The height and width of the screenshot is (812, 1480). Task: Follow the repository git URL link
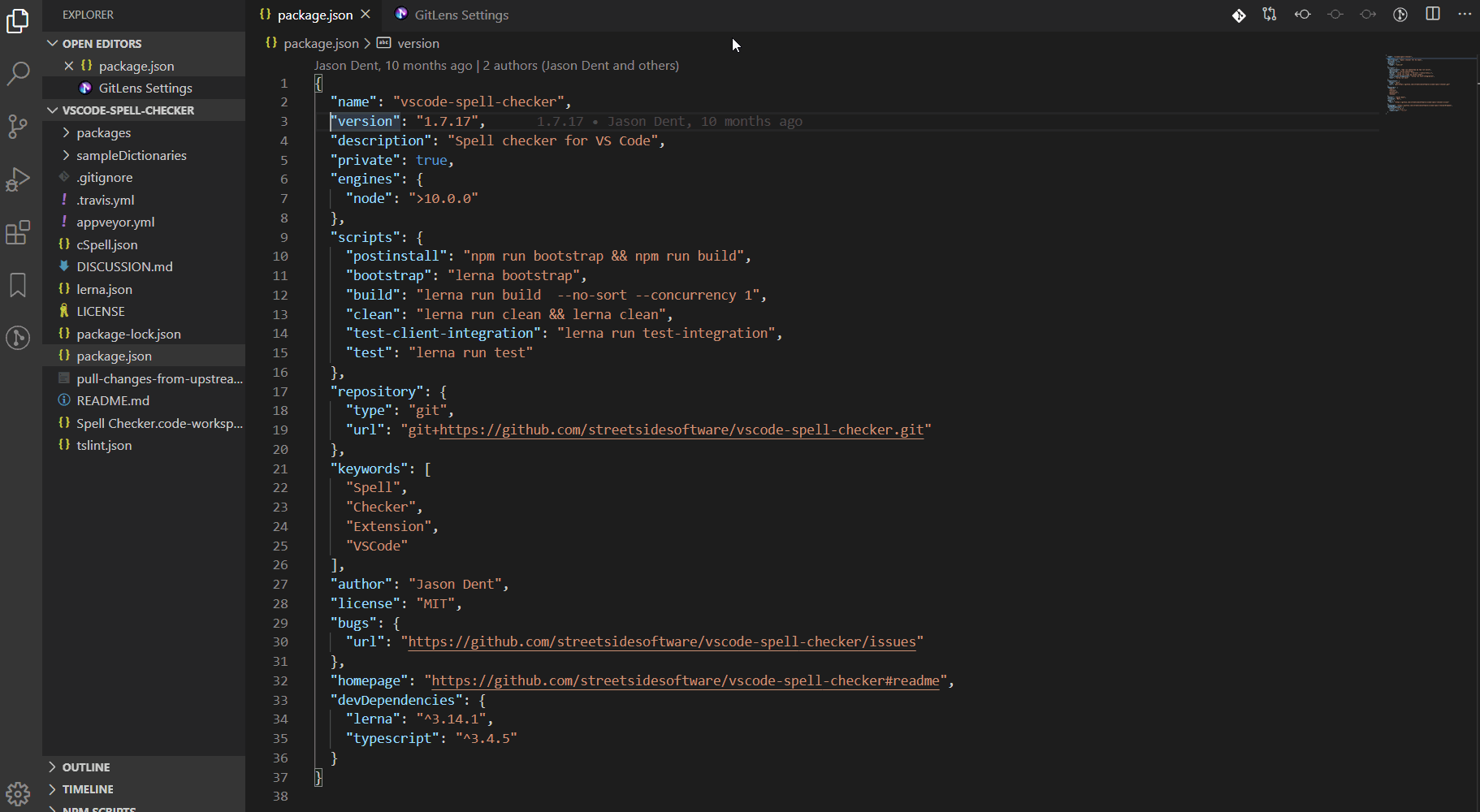pyautogui.click(x=682, y=430)
